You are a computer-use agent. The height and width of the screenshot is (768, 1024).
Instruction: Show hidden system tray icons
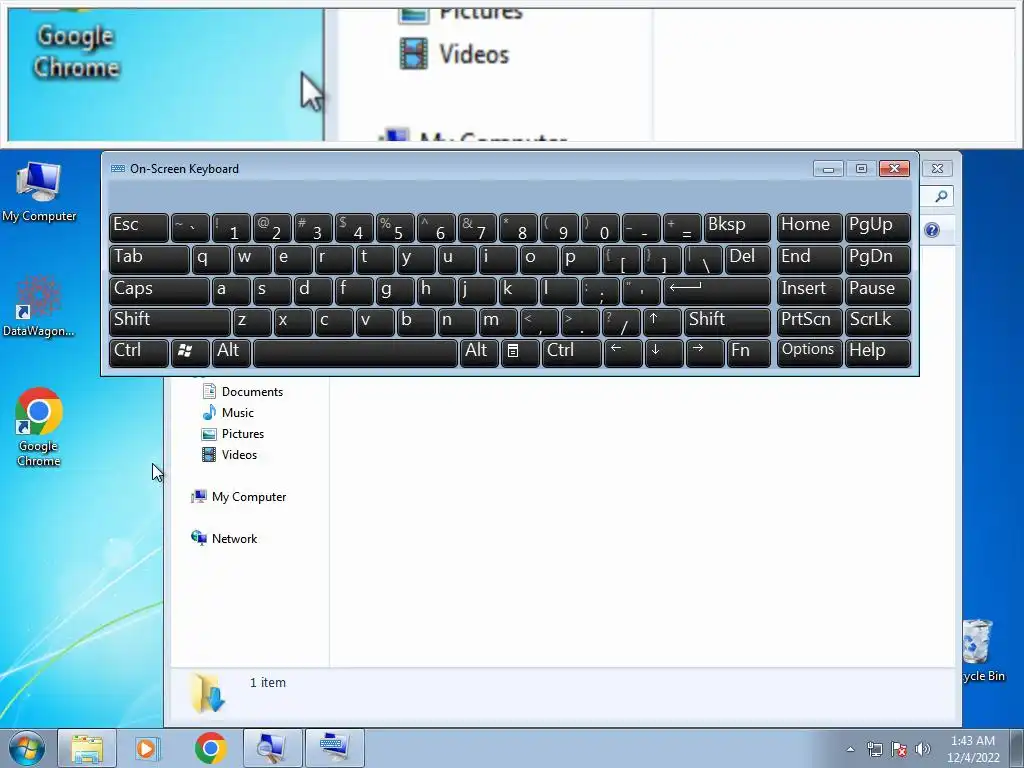[x=850, y=749]
